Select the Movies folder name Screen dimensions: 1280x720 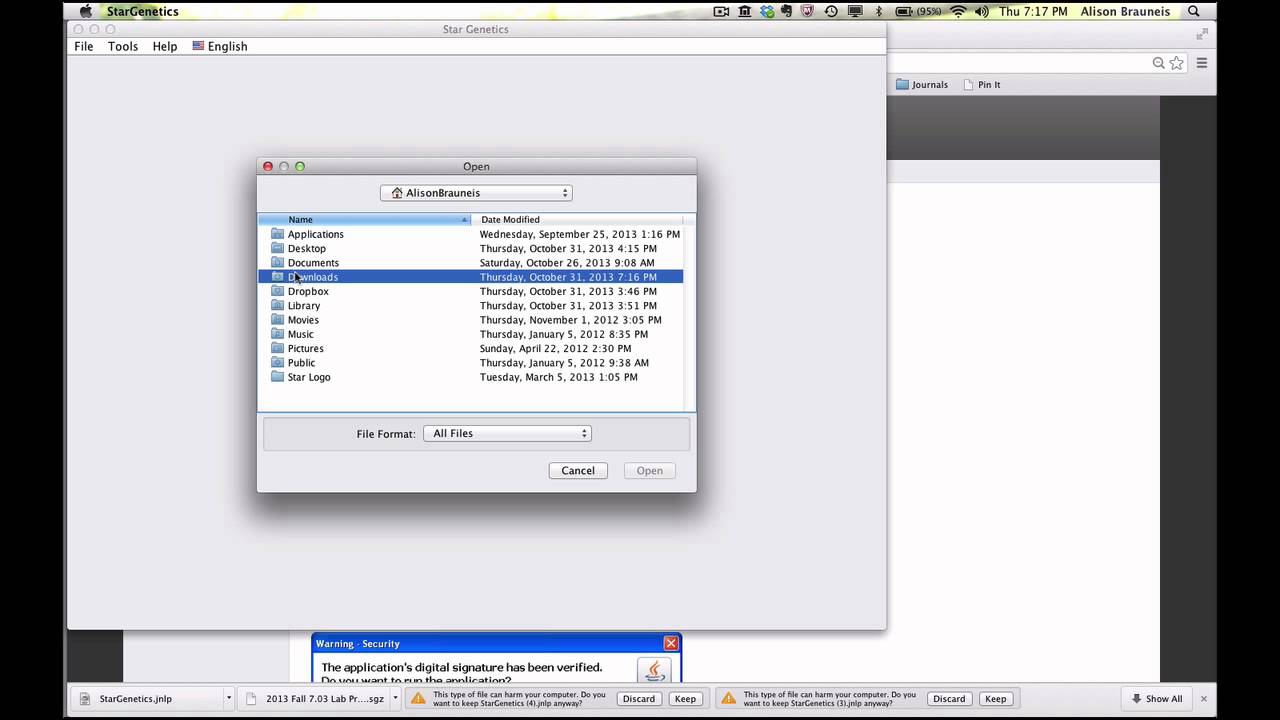[x=303, y=320]
